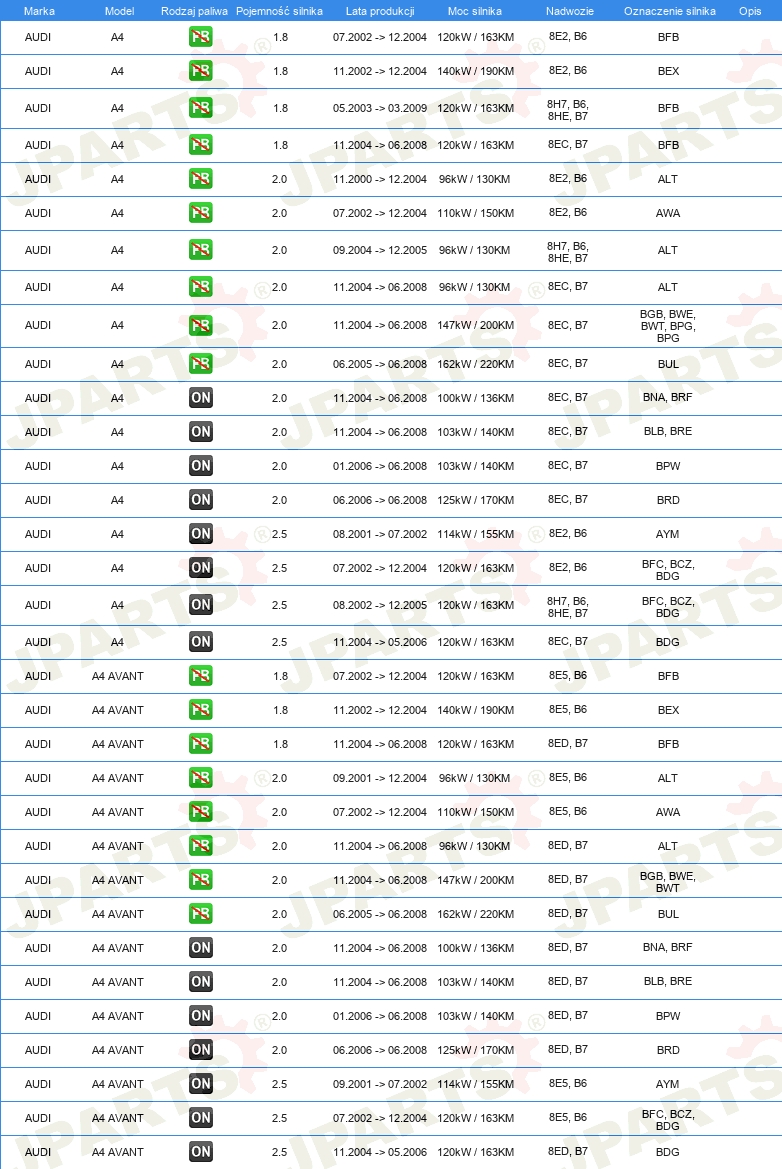The height and width of the screenshot is (1169, 782).
Task: Click the petrol icon in the A4 AVANT BGB, BWE, BWT row
Action: point(201,880)
